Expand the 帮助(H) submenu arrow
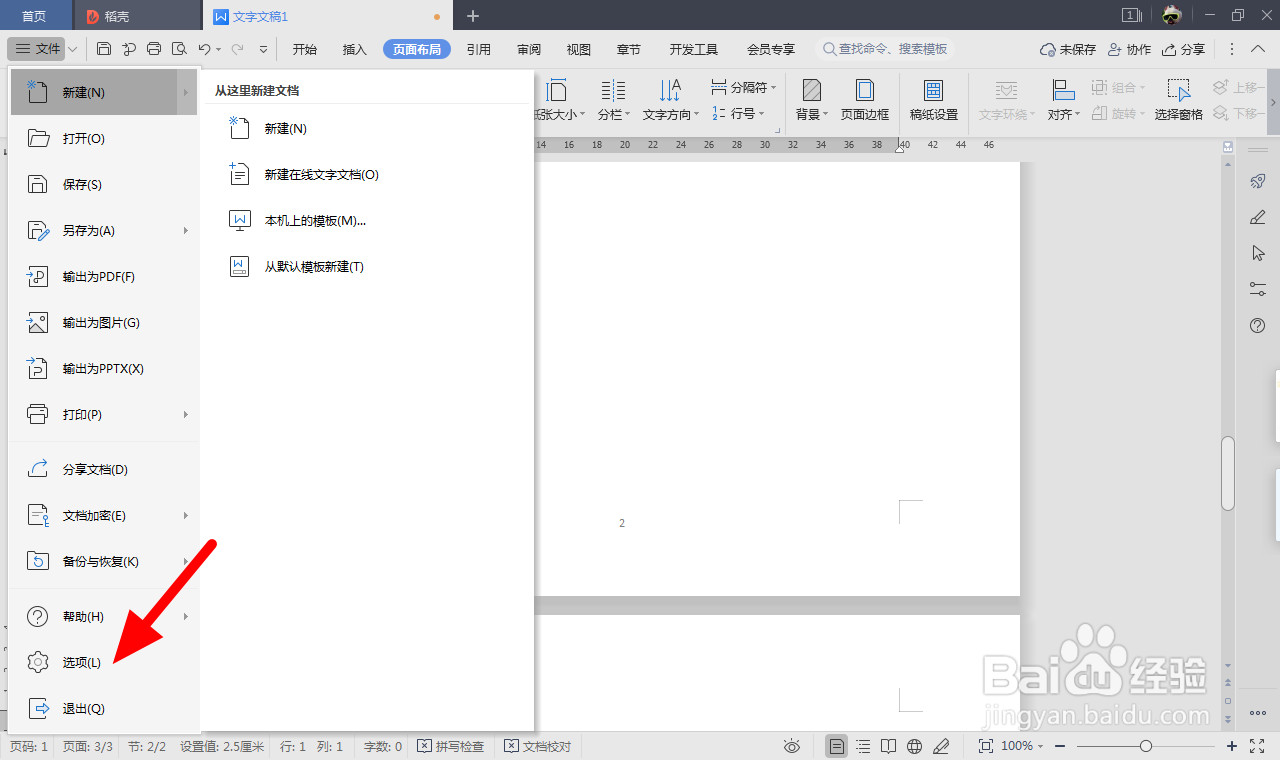1280x760 pixels. tap(186, 616)
